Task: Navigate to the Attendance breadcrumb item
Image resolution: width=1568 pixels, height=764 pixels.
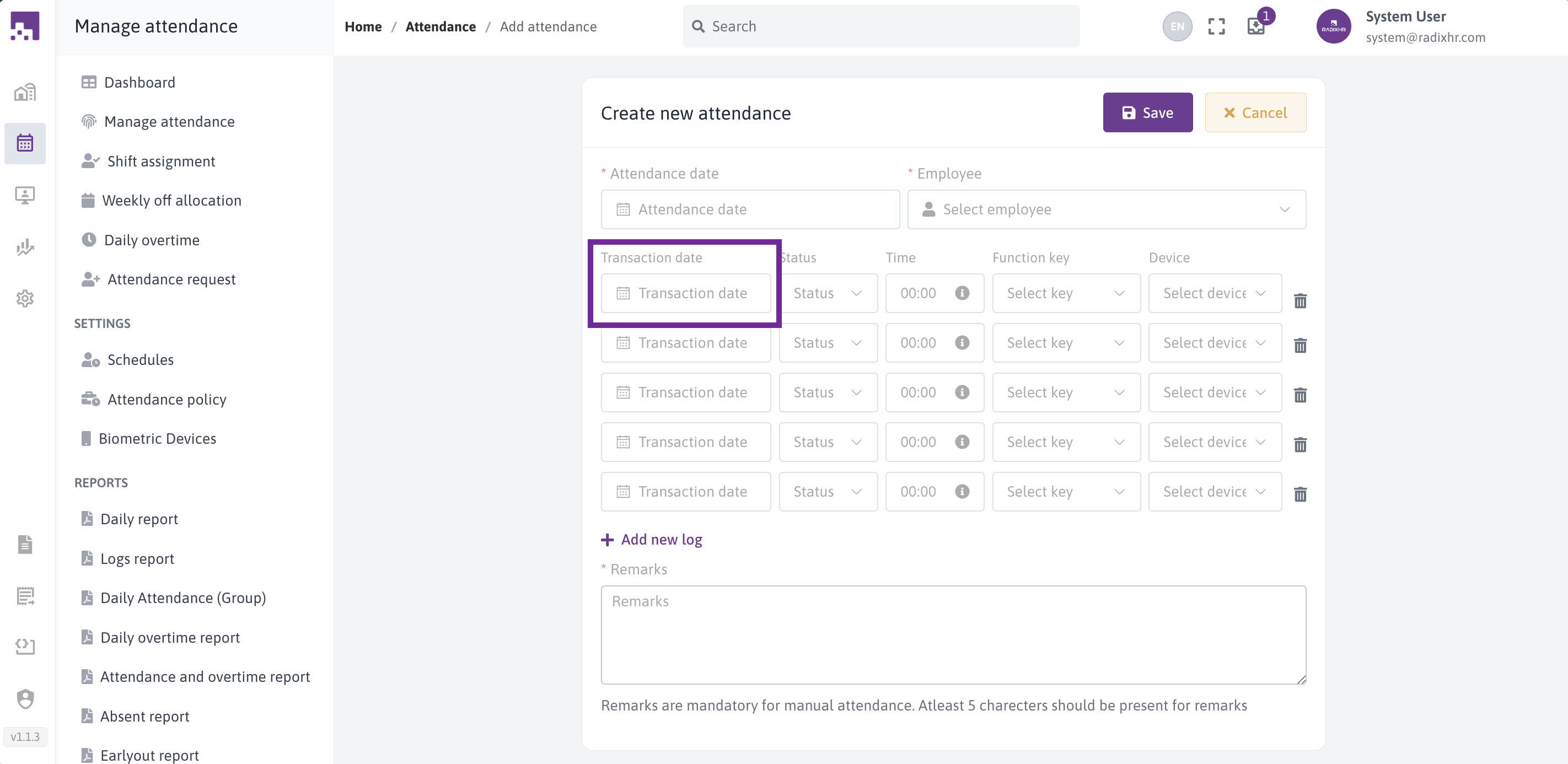Action: coord(441,26)
